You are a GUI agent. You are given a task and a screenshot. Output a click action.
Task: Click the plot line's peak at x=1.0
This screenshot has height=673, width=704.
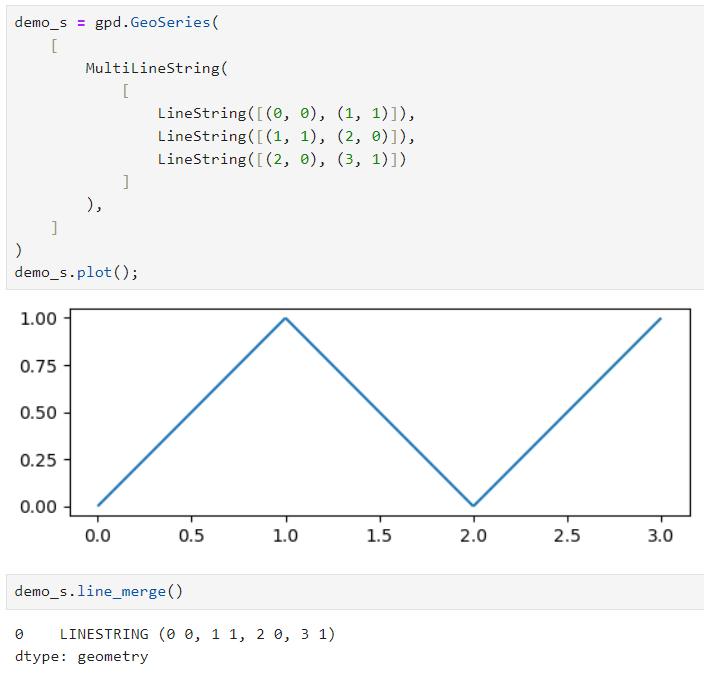286,319
